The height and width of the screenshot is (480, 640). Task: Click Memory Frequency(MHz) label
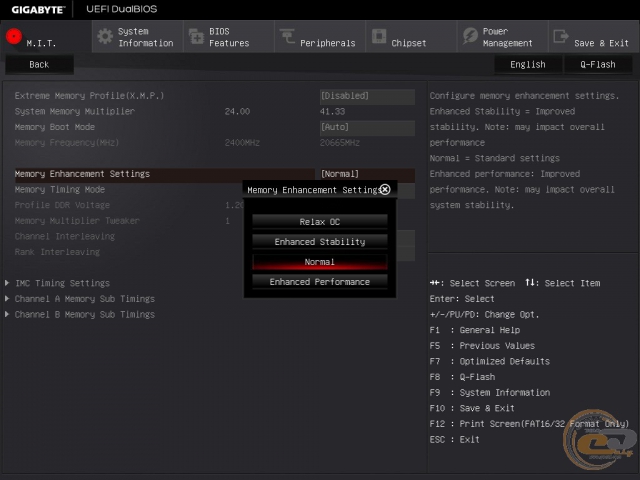pyautogui.click(x=67, y=143)
